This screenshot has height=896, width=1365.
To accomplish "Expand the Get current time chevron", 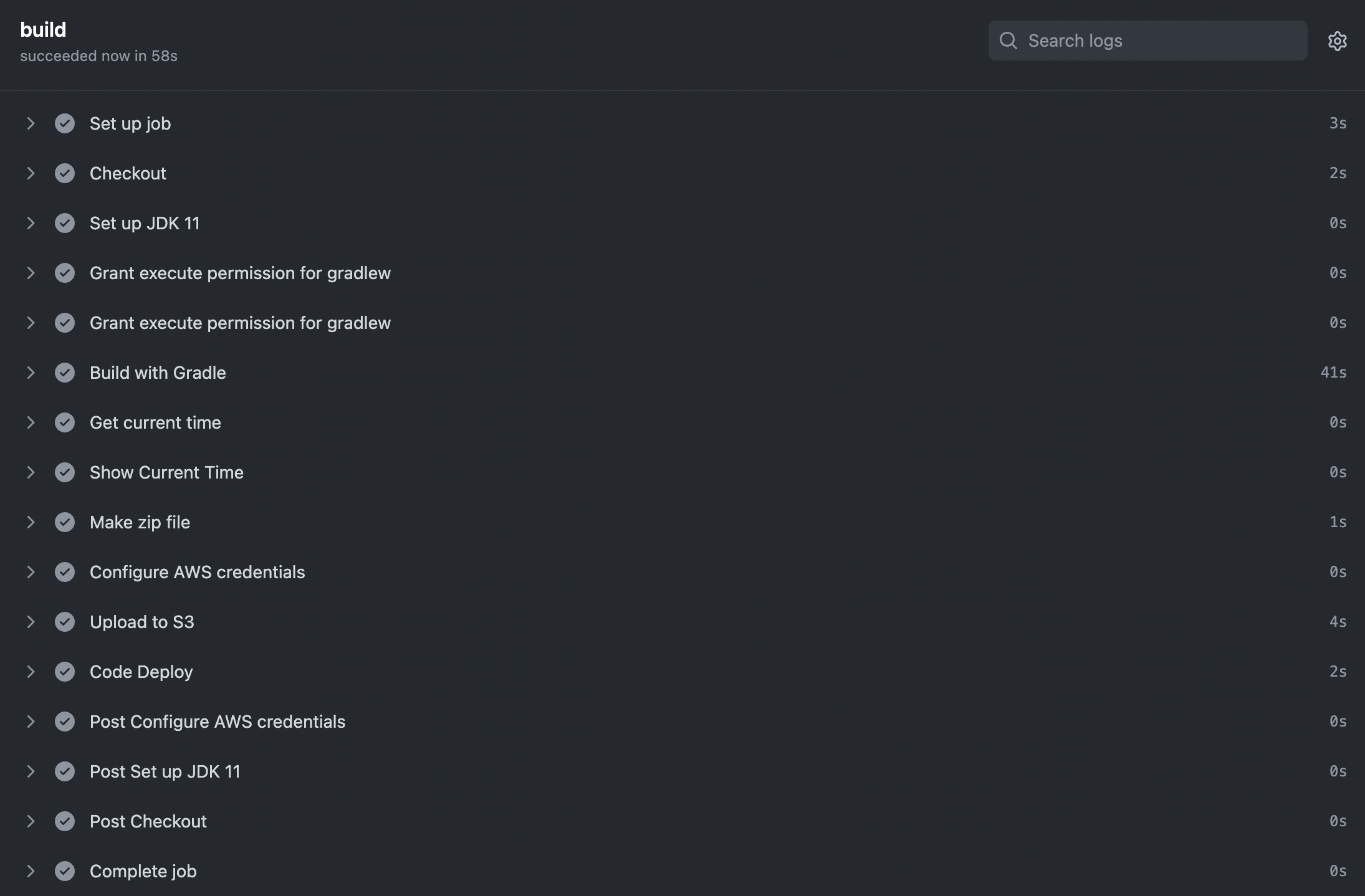I will pyautogui.click(x=31, y=422).
